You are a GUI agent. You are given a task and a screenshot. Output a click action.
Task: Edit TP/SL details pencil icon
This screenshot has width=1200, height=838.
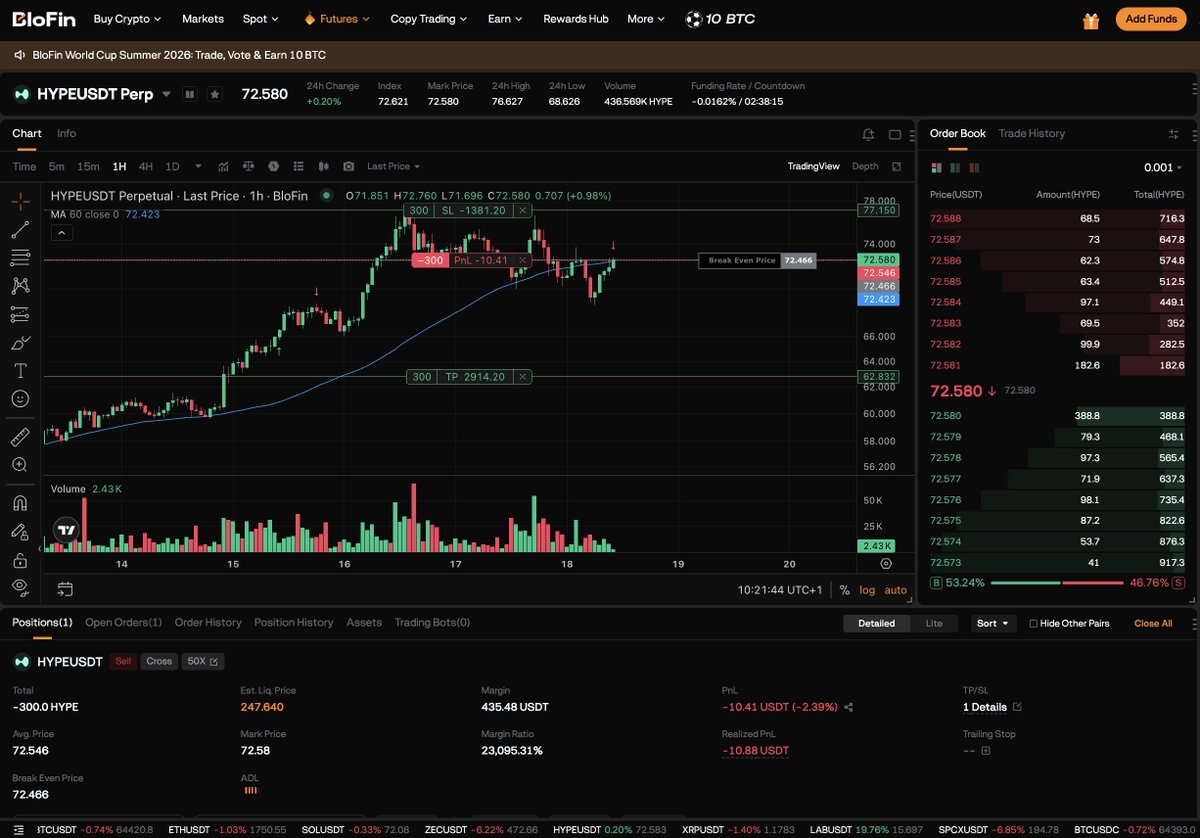1017,707
